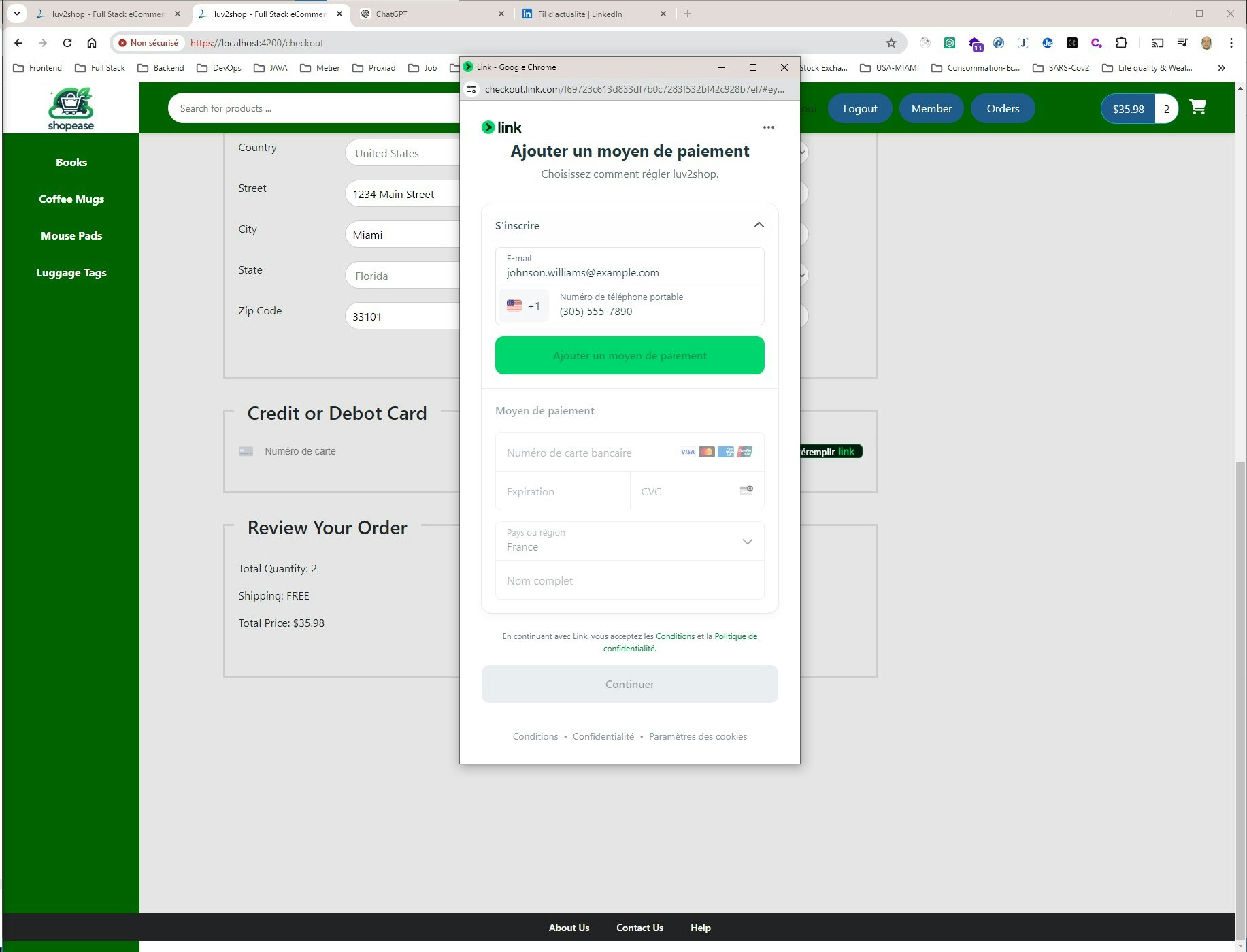1247x952 pixels.
Task: Open Chrome three-dot menu
Action: click(x=1231, y=43)
